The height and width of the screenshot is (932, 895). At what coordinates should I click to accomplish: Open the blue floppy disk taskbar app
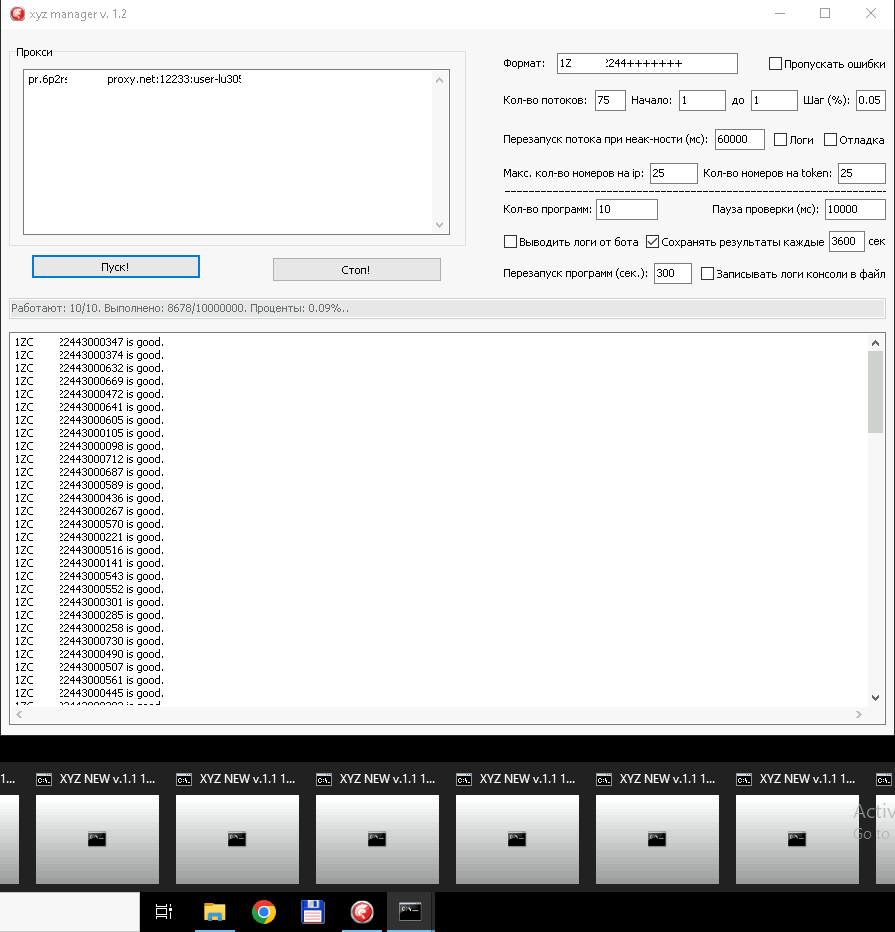tap(312, 911)
